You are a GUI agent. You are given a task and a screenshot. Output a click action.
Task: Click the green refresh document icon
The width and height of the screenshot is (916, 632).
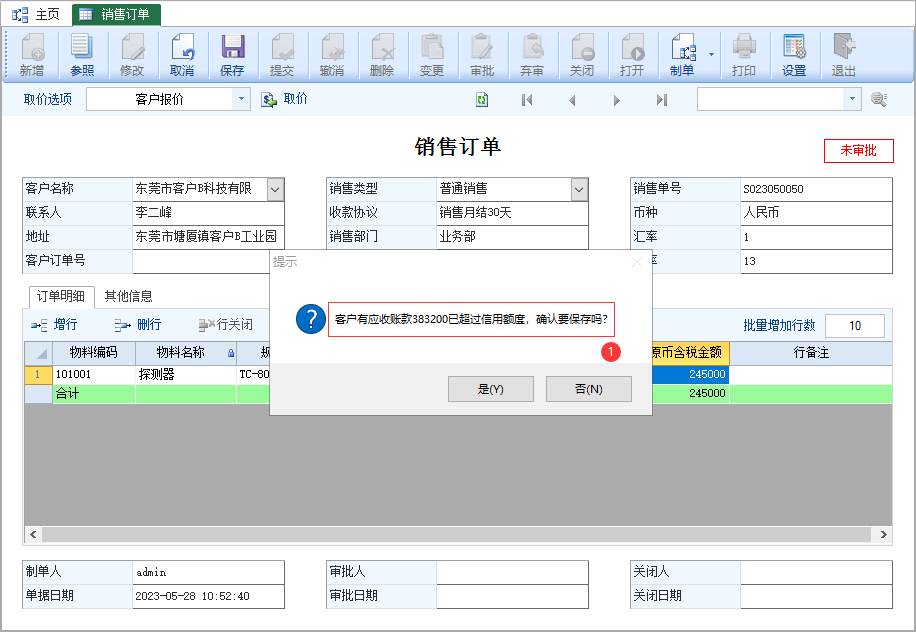pyautogui.click(x=482, y=100)
